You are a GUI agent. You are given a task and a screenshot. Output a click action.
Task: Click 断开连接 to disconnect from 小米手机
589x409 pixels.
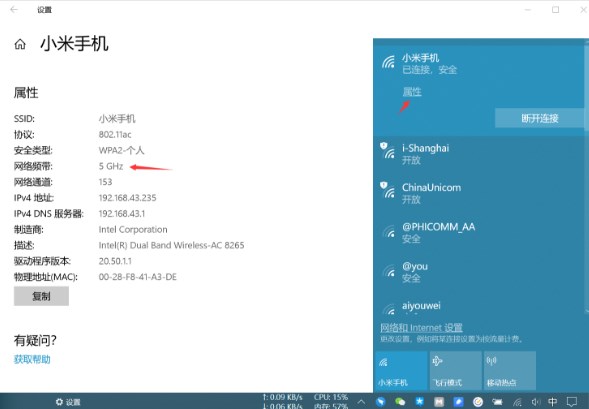tap(539, 118)
